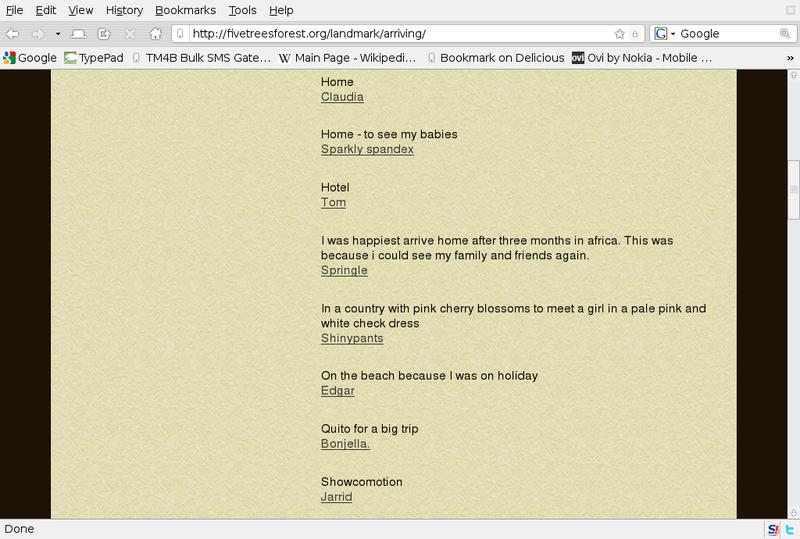Click the site identity icon in address bar

(180, 34)
